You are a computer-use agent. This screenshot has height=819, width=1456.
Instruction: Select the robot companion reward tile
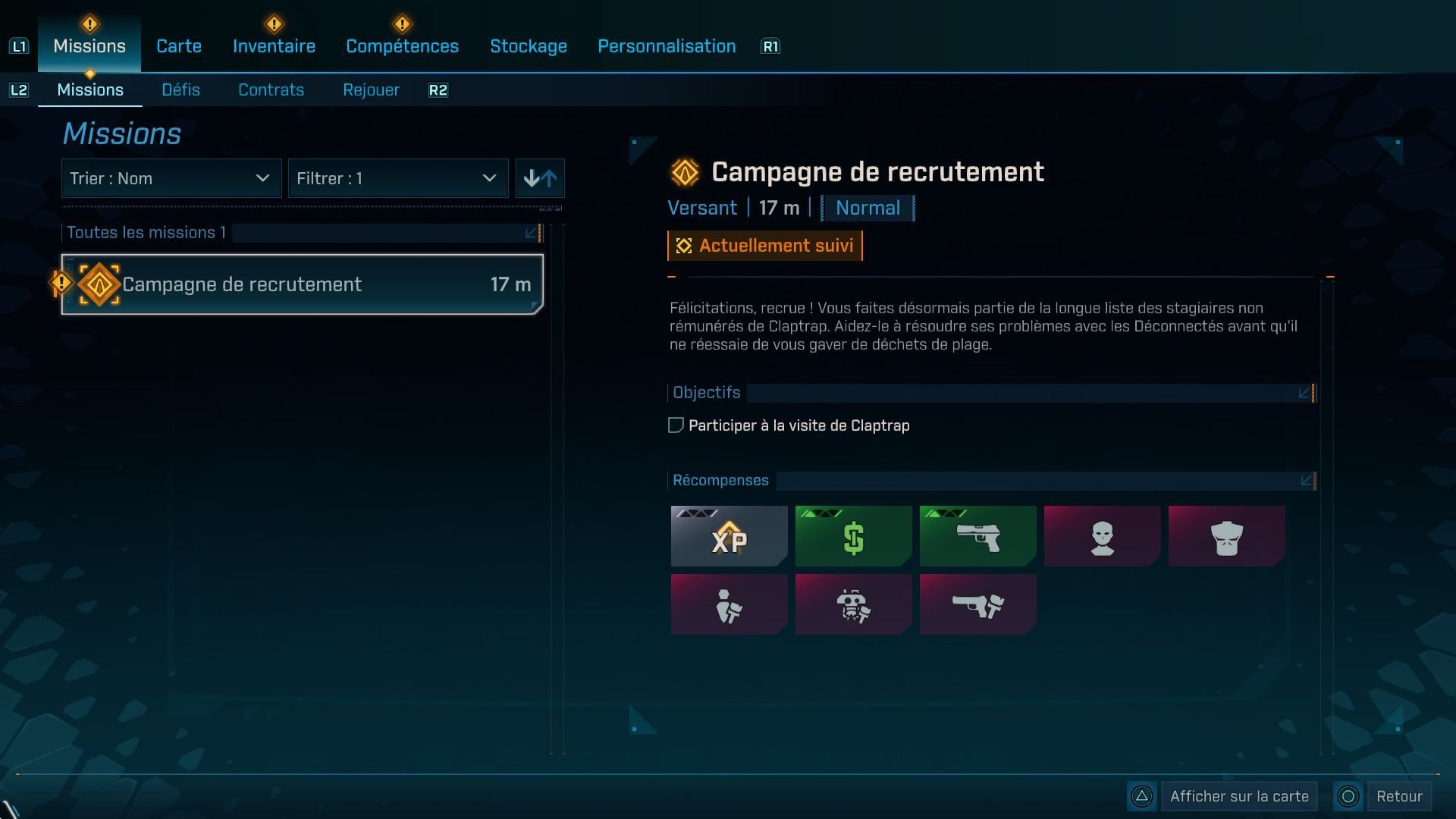[x=853, y=604]
